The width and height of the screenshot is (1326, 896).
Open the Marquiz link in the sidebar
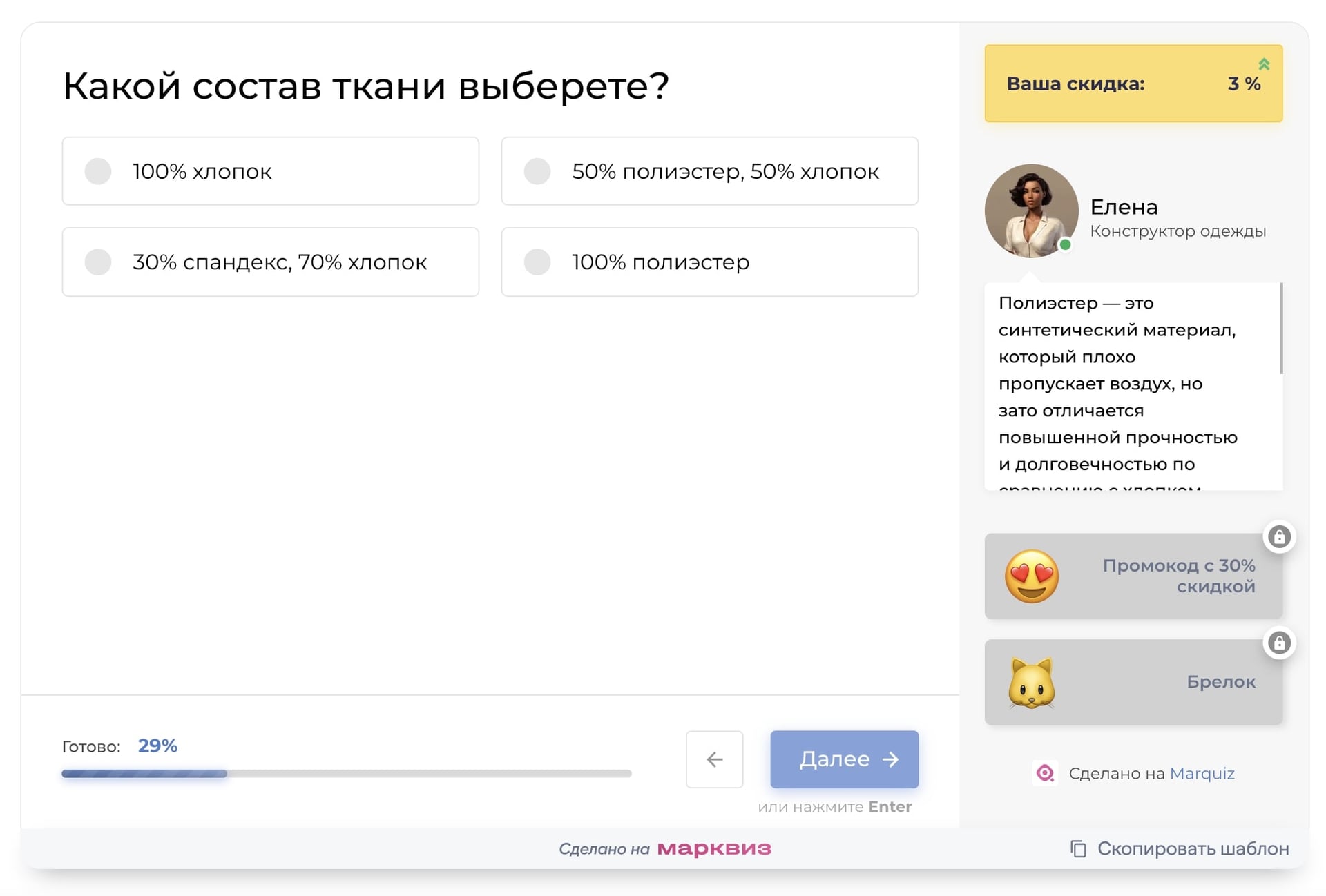[x=1203, y=773]
